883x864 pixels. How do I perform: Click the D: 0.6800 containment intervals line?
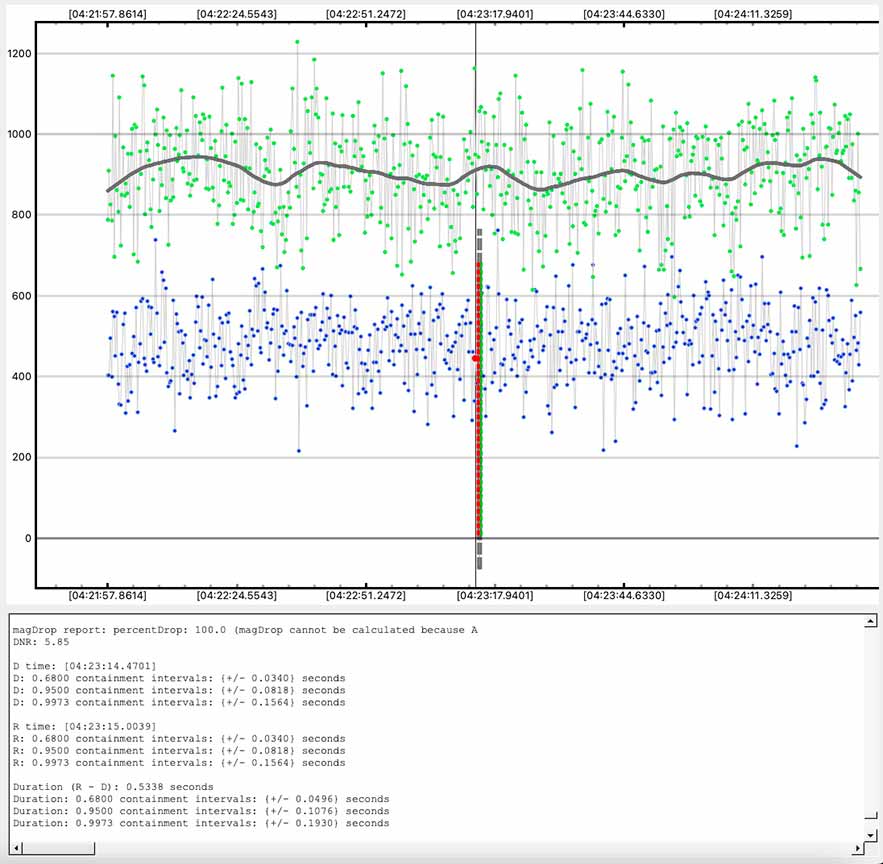coord(179,678)
